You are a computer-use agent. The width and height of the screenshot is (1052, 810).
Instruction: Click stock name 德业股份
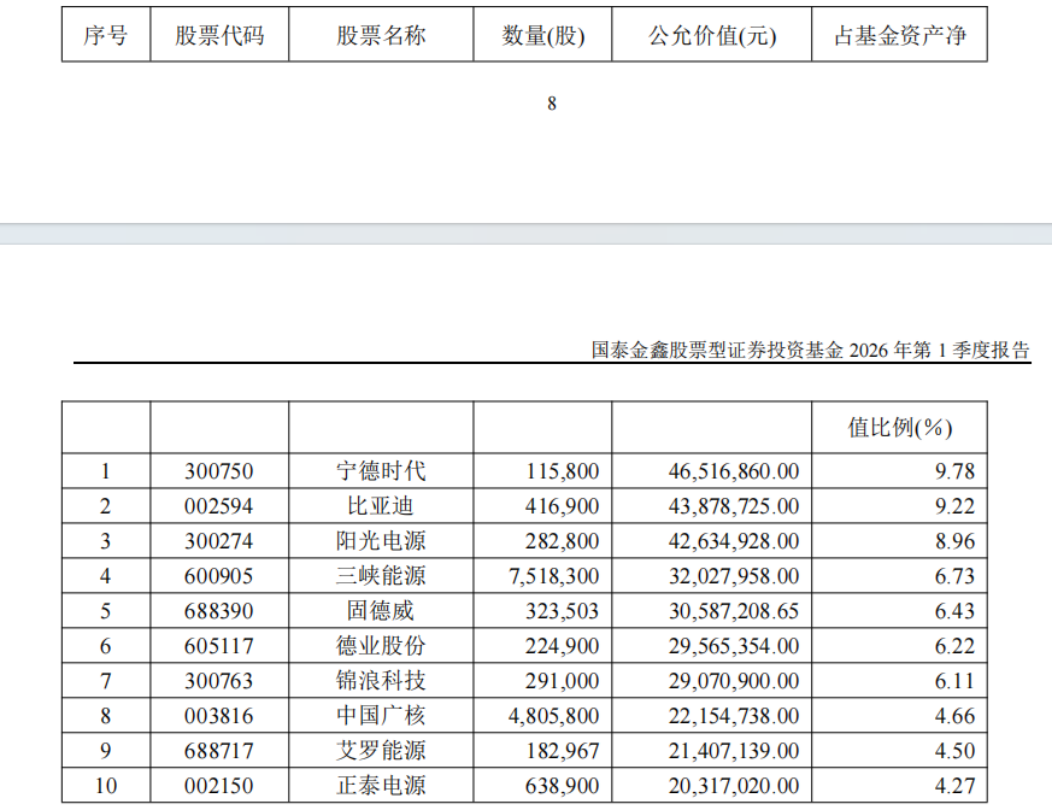click(381, 646)
